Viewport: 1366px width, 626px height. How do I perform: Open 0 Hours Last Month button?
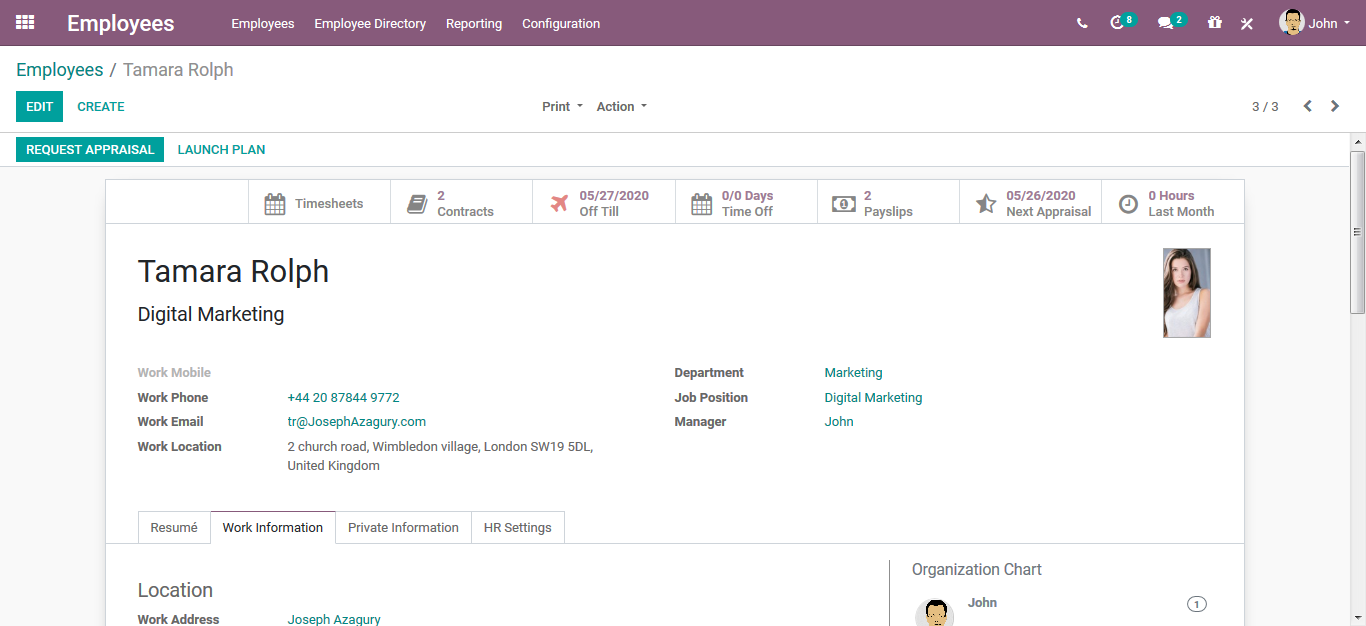(1172, 203)
